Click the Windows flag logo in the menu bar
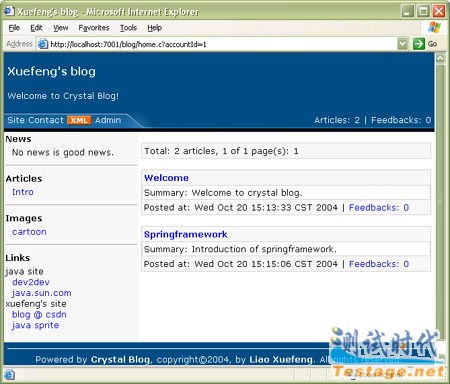 [x=434, y=27]
